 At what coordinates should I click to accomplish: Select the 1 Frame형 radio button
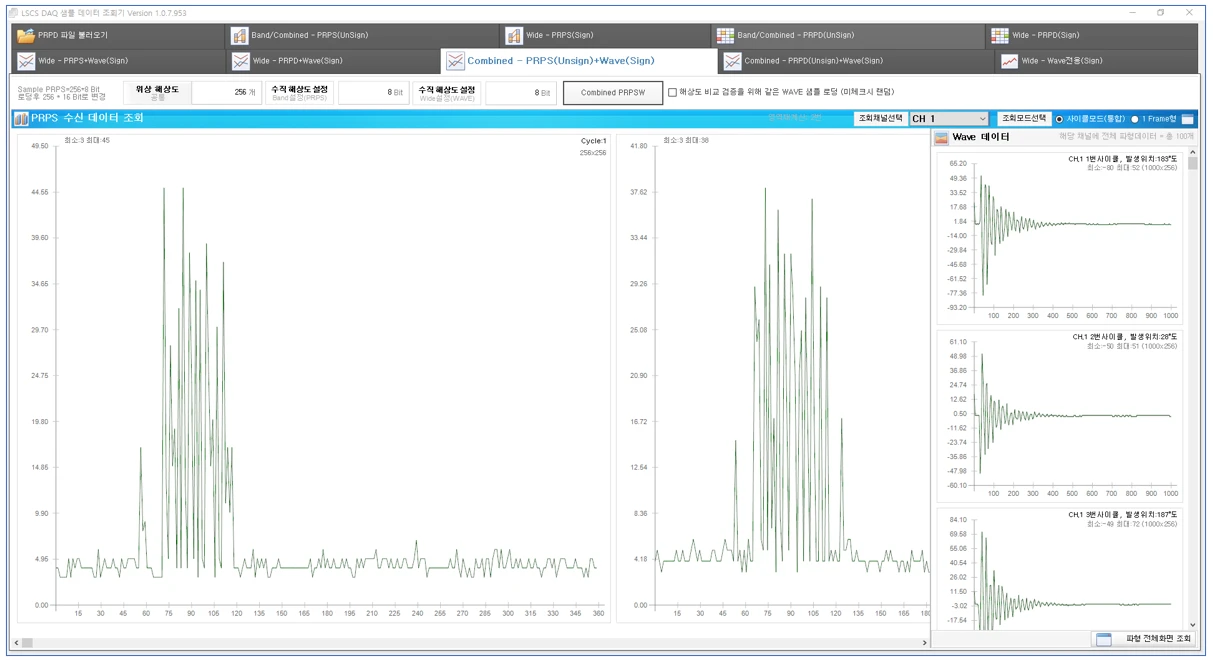coord(1134,119)
